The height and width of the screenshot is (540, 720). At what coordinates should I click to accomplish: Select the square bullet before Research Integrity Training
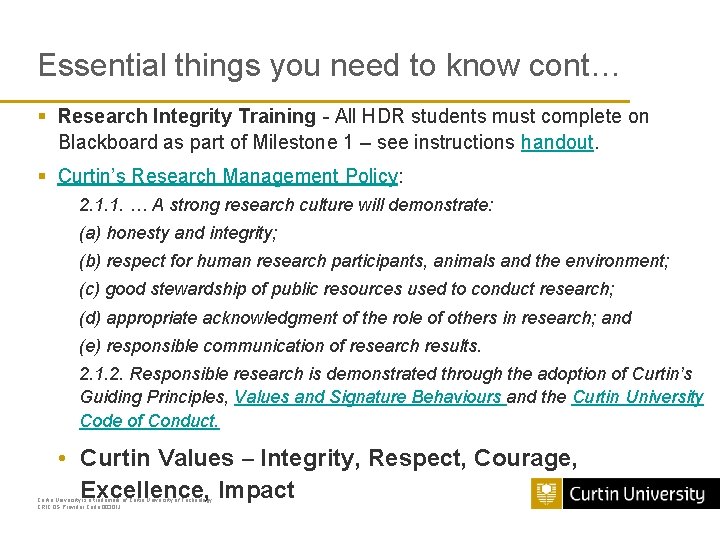click(42, 116)
